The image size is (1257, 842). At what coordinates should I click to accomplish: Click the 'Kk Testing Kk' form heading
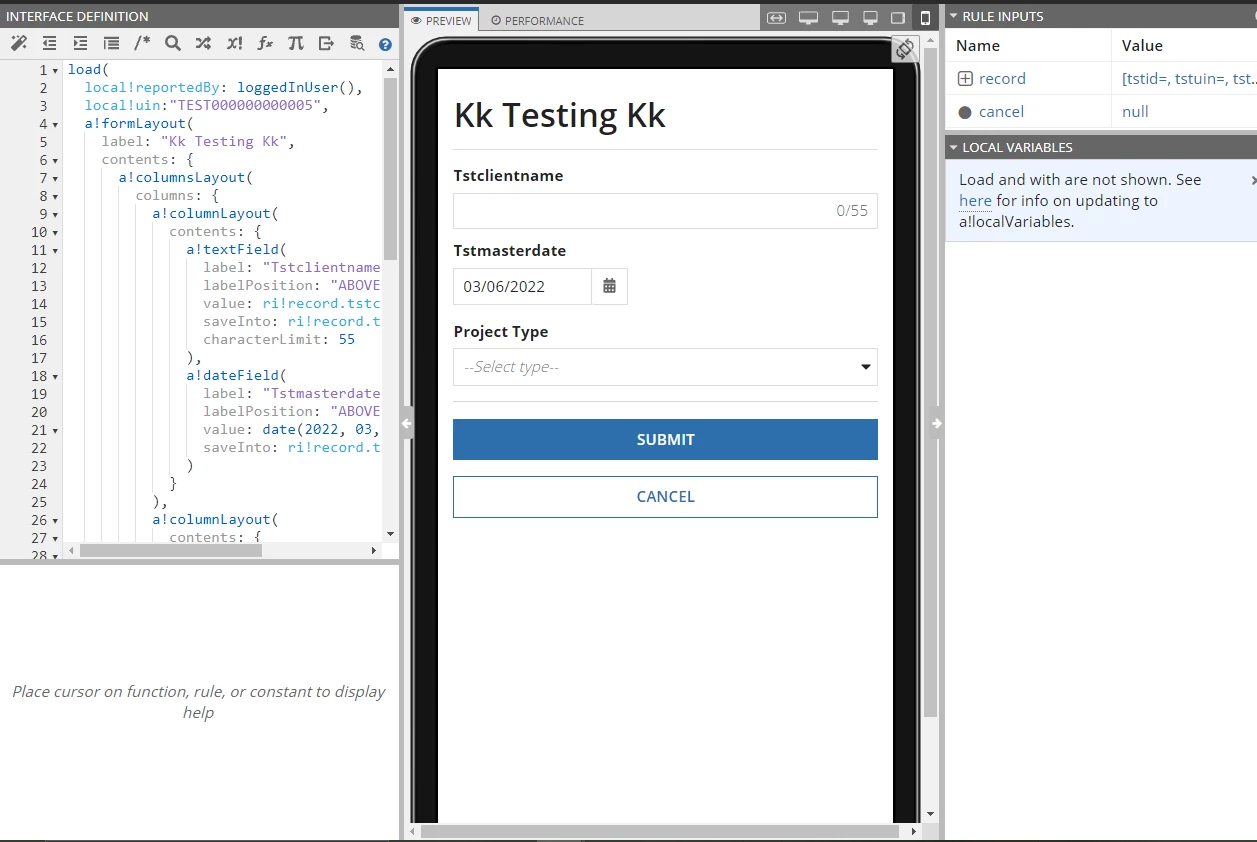point(559,115)
